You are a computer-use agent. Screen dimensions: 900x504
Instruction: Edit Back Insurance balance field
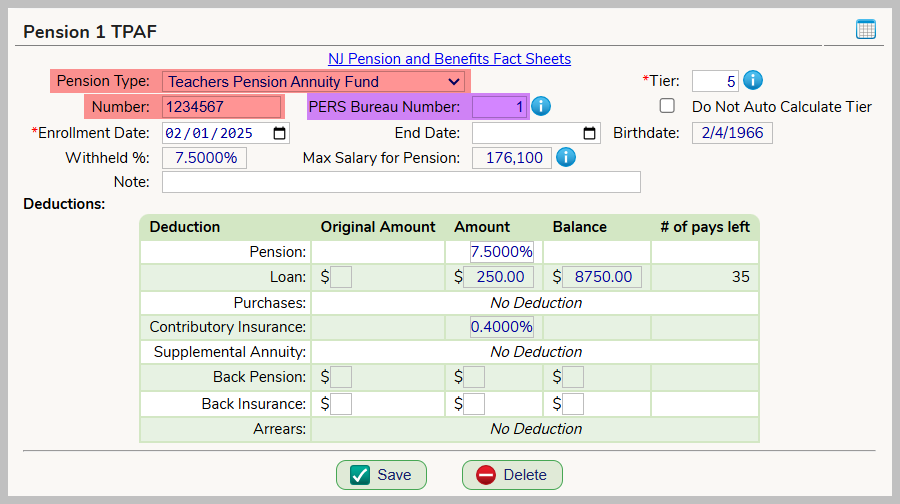click(573, 404)
